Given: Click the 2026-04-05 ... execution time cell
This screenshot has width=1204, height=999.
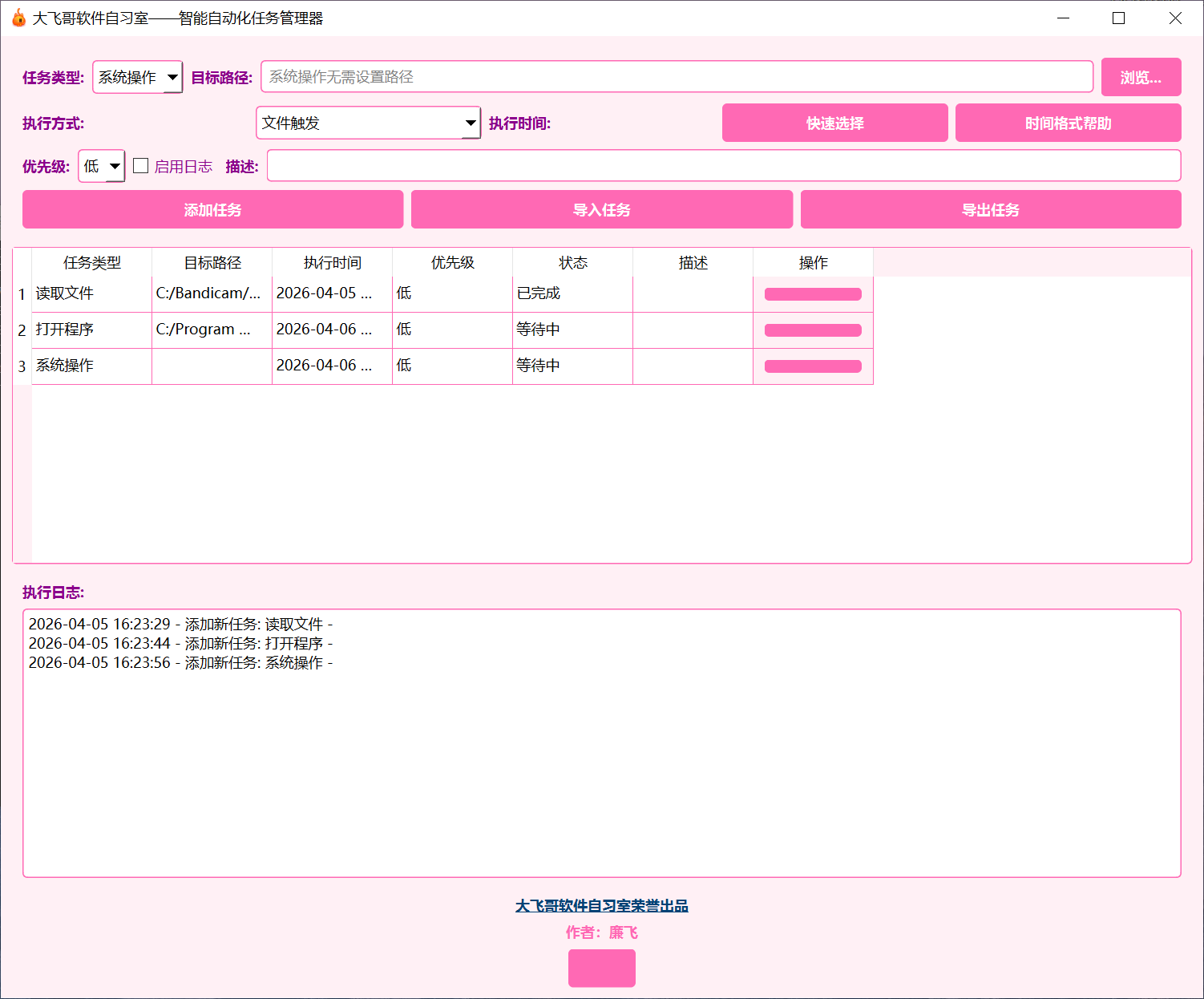Looking at the screenshot, I should pos(333,294).
